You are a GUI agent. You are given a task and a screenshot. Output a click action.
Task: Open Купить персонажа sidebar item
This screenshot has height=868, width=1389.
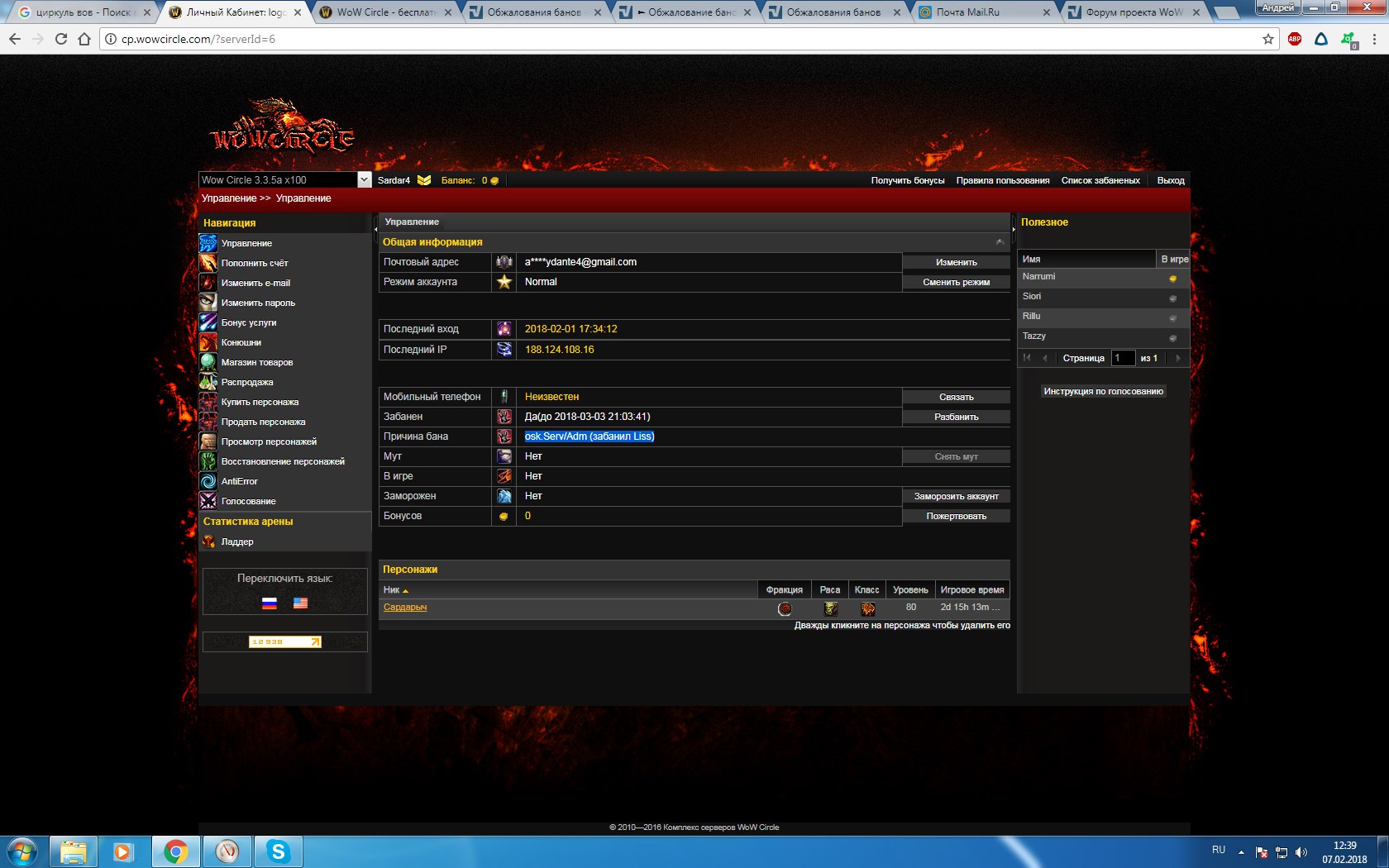[x=260, y=402]
